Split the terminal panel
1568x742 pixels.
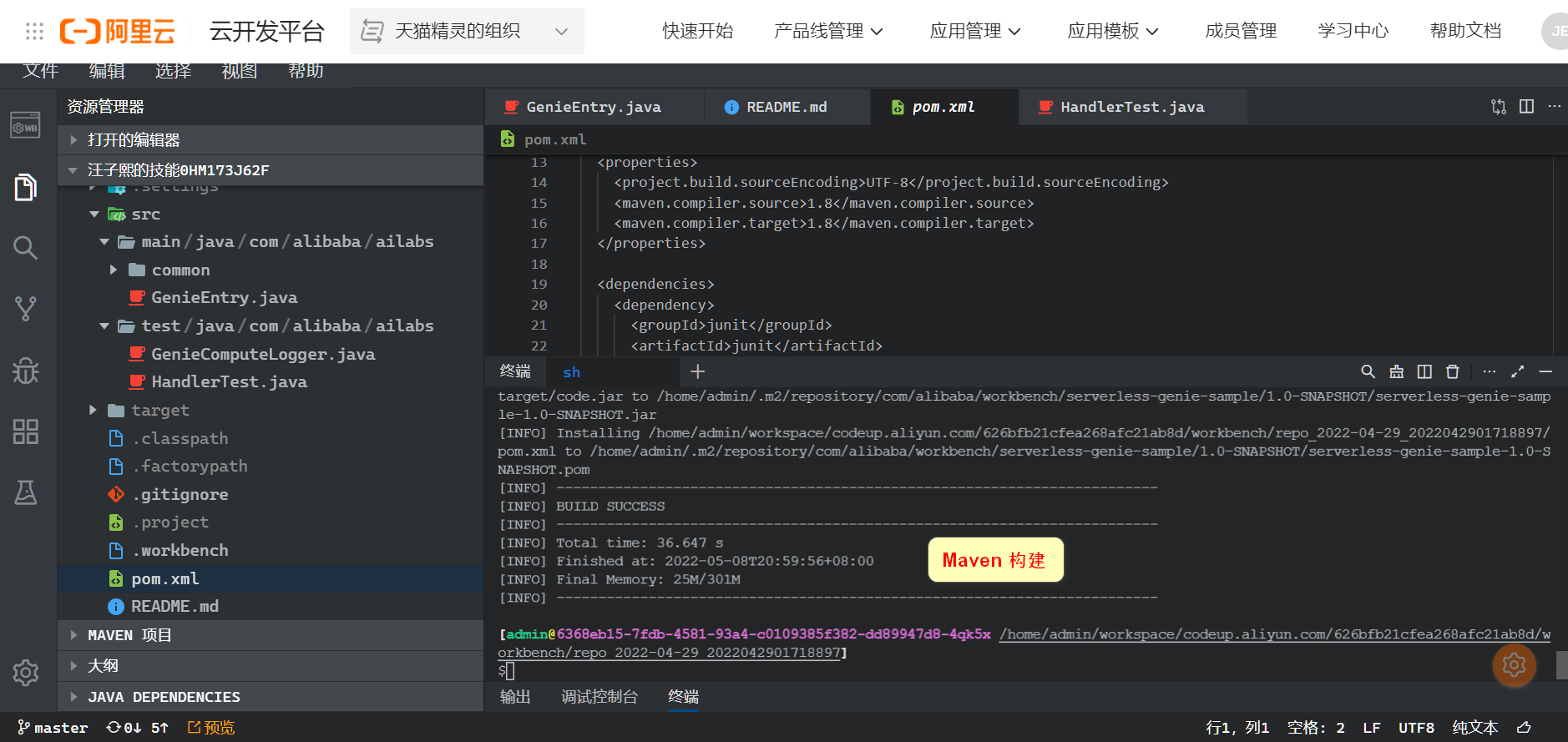click(1424, 371)
